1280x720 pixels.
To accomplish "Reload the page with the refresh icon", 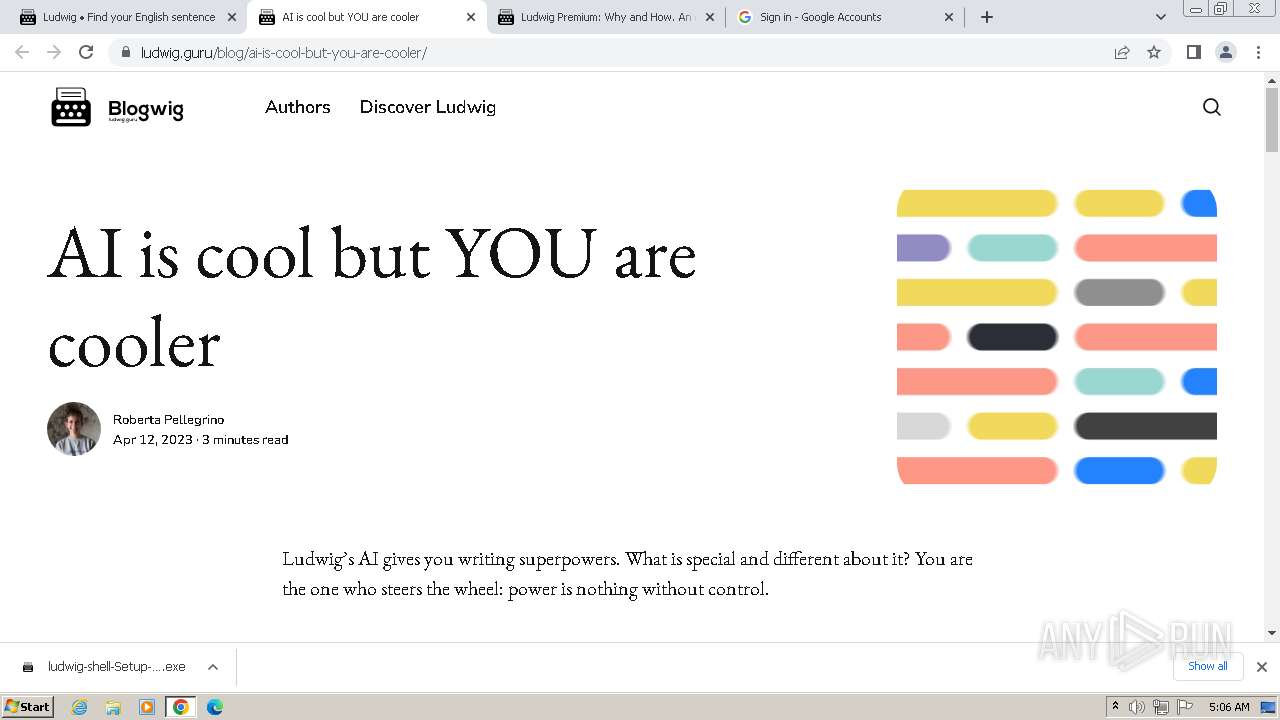I will 86,52.
